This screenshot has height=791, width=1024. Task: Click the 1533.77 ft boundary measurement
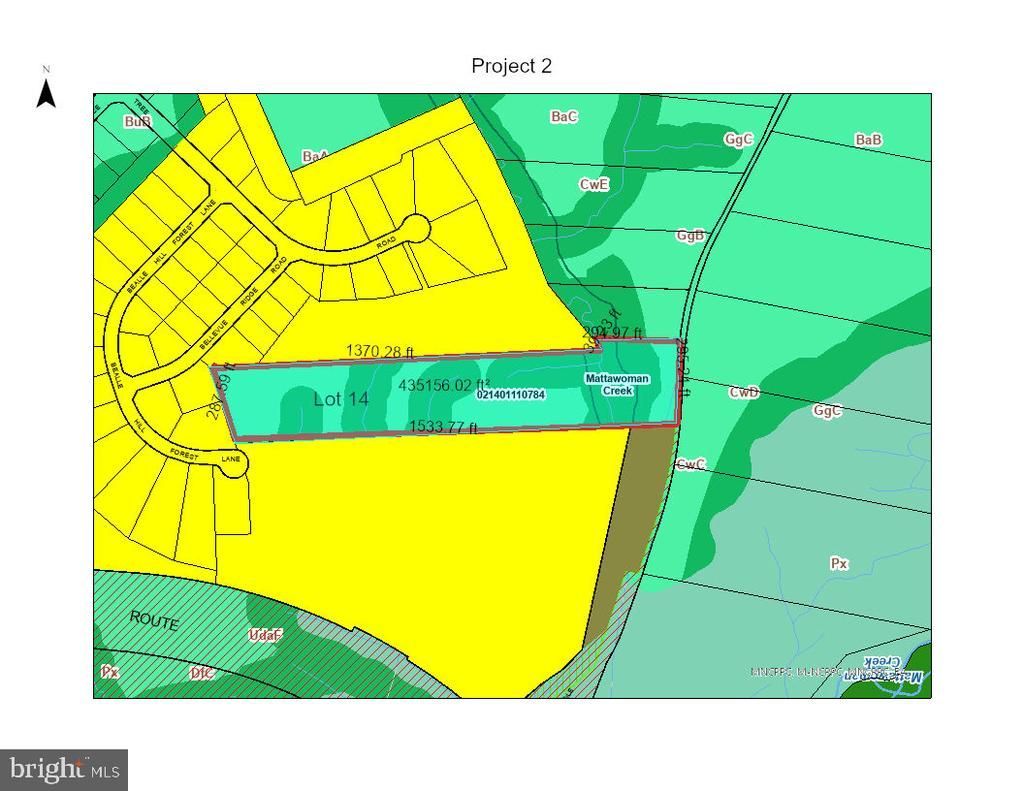[x=443, y=428]
